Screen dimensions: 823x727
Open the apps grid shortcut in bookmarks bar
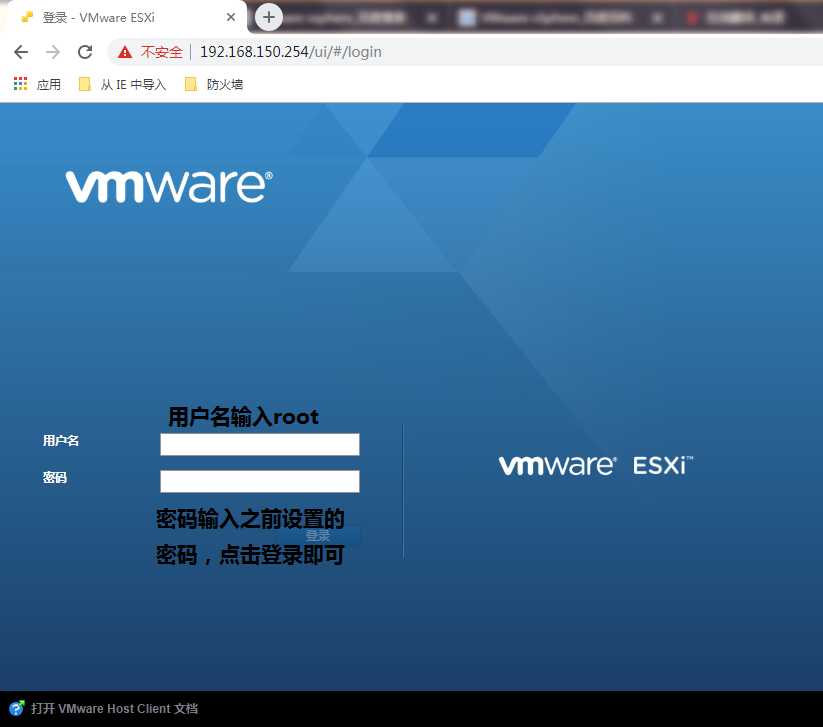point(20,84)
